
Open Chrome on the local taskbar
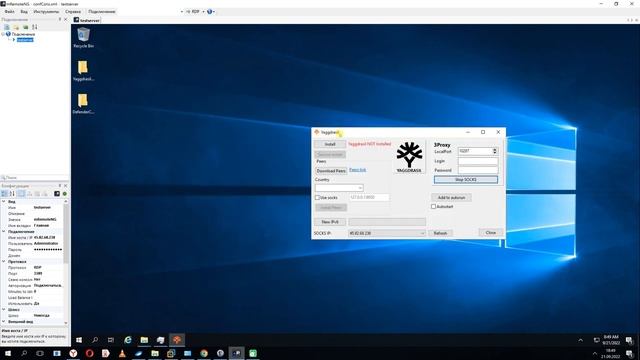[204, 353]
